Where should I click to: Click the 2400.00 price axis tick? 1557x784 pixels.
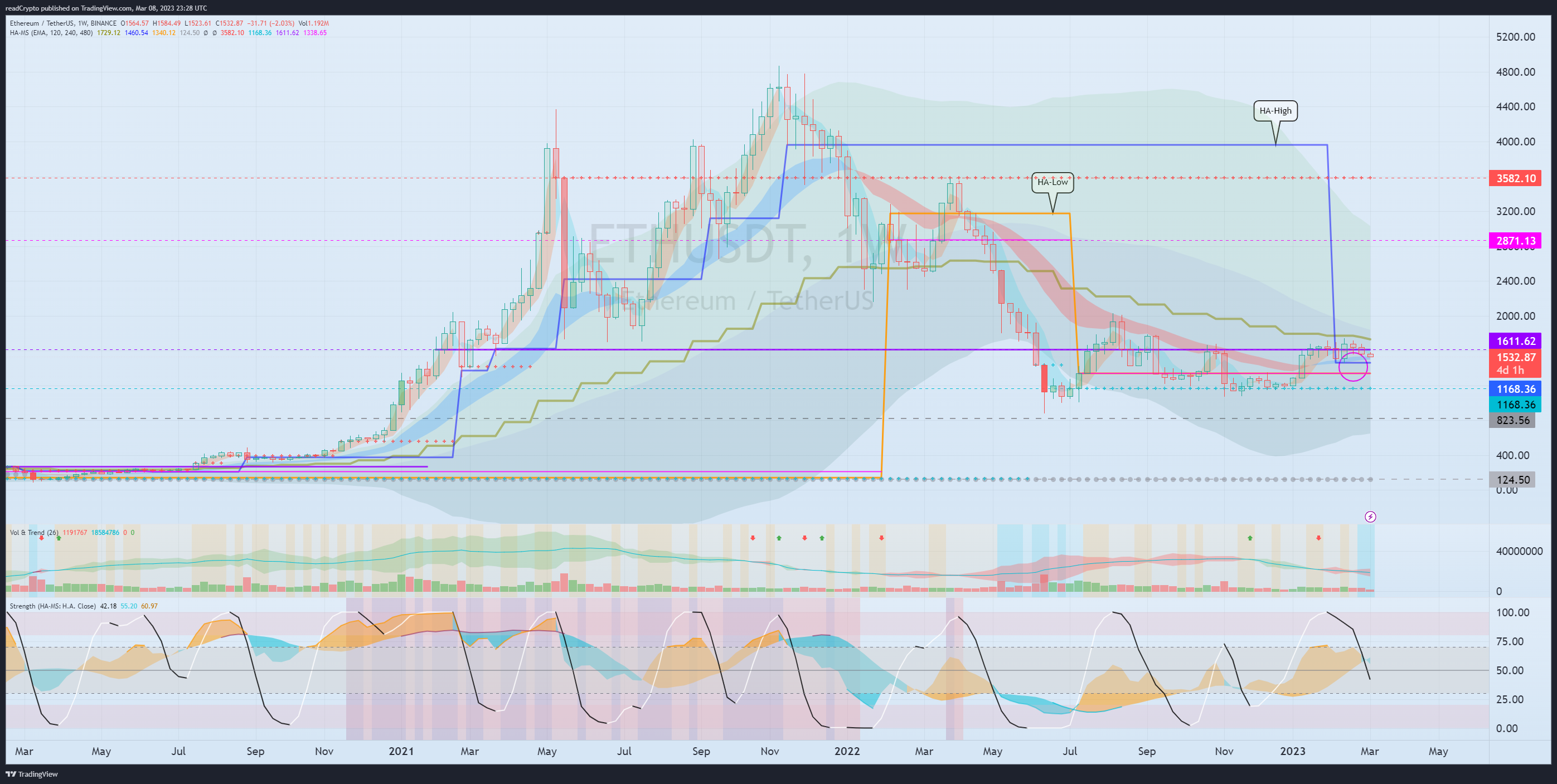point(1515,281)
